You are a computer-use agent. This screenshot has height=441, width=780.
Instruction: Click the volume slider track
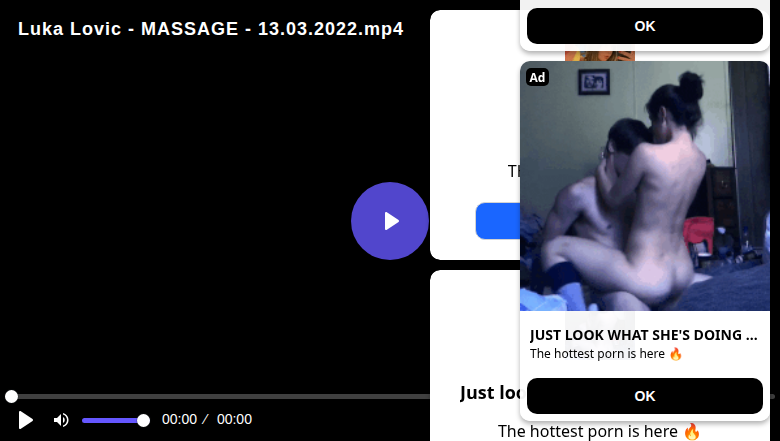click(112, 420)
